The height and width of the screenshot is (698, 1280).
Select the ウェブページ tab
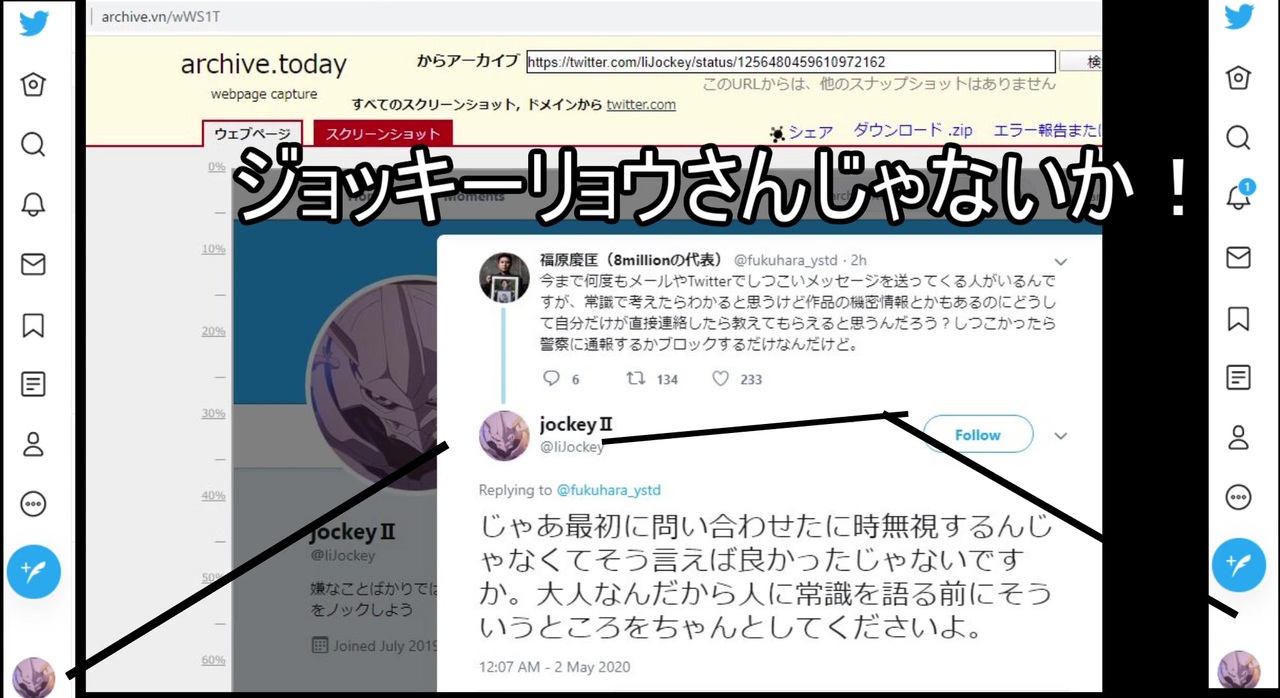pos(252,133)
